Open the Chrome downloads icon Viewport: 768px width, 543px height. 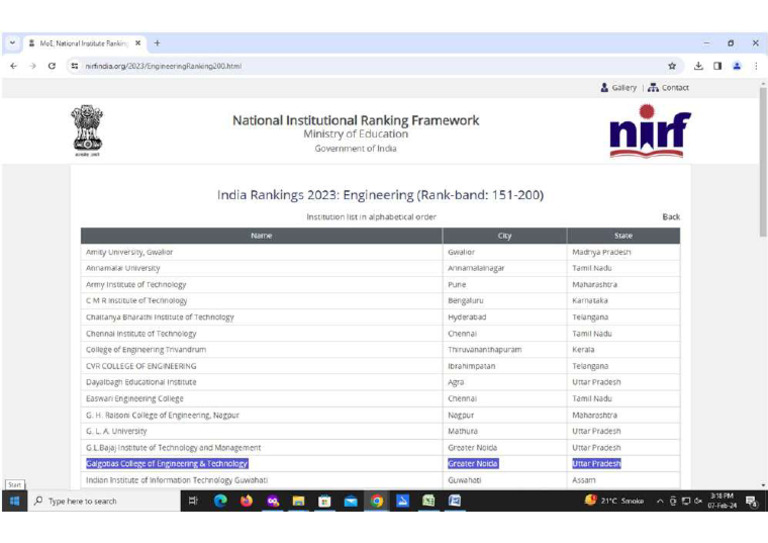click(698, 66)
